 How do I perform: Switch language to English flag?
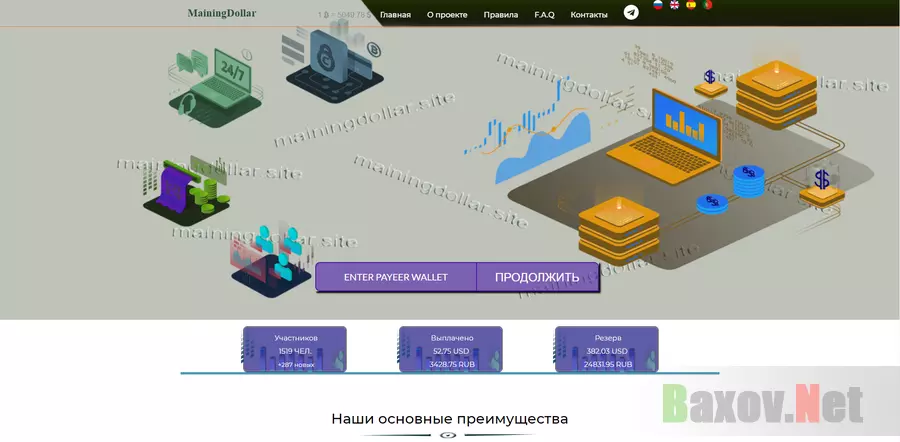click(675, 5)
